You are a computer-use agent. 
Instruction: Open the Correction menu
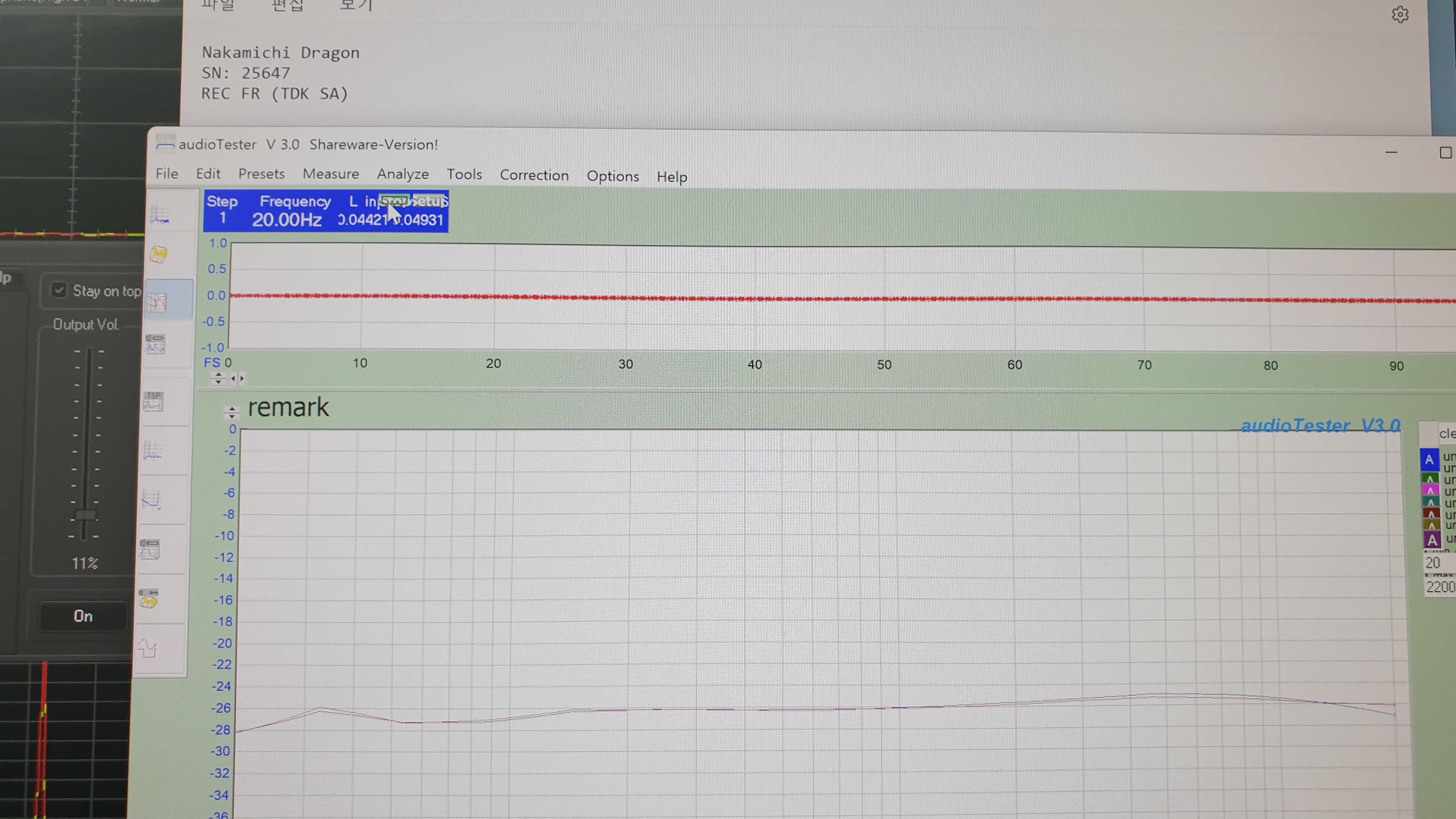(534, 175)
